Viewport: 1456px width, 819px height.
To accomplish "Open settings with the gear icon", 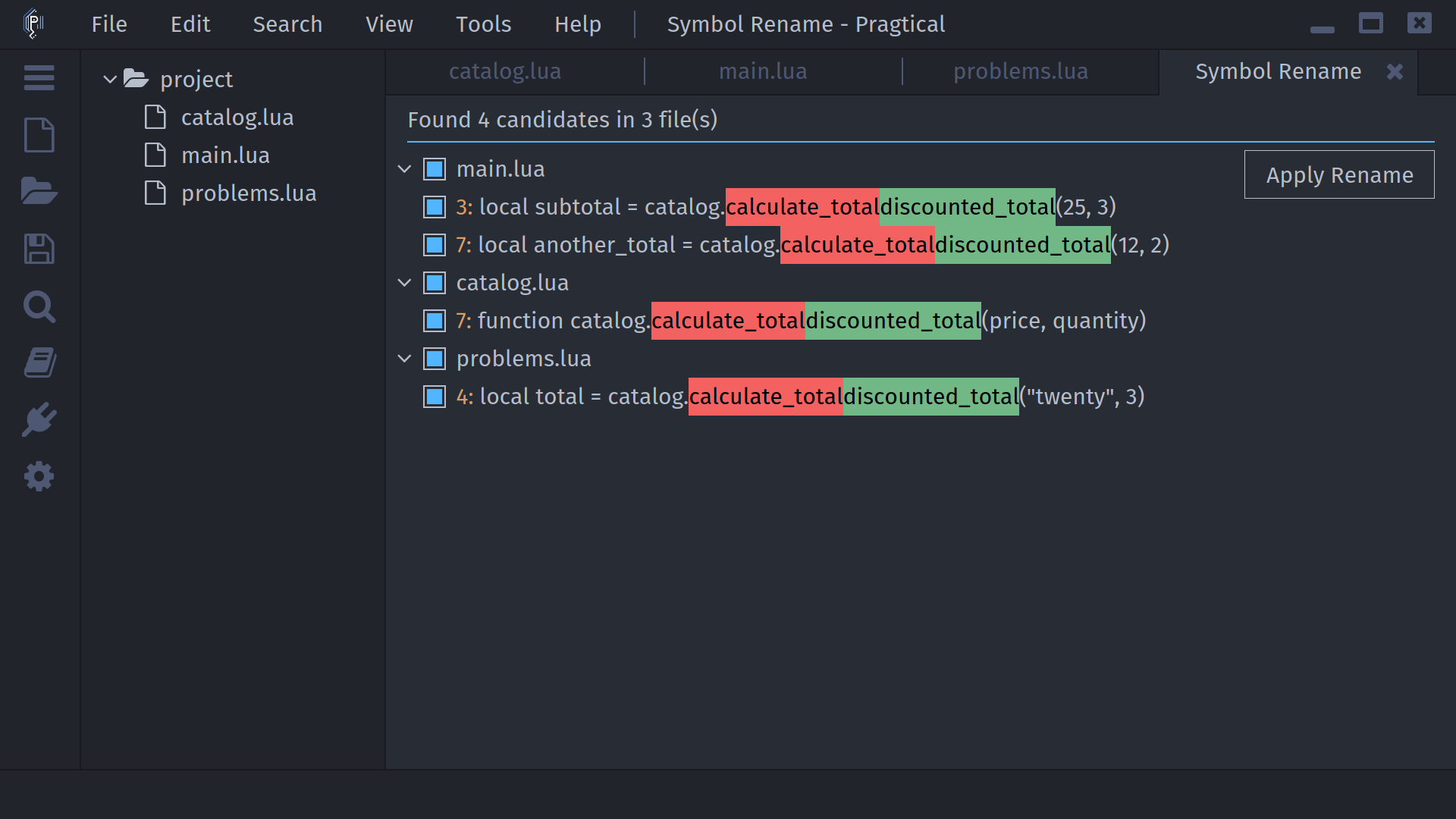I will point(39,476).
